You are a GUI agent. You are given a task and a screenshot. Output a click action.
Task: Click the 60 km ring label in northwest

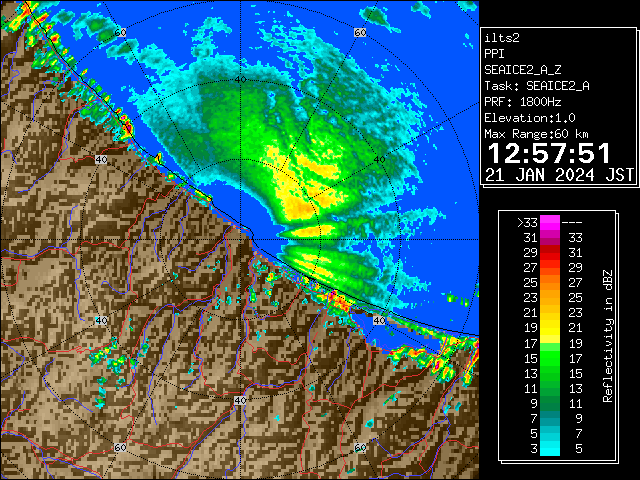click(x=120, y=33)
